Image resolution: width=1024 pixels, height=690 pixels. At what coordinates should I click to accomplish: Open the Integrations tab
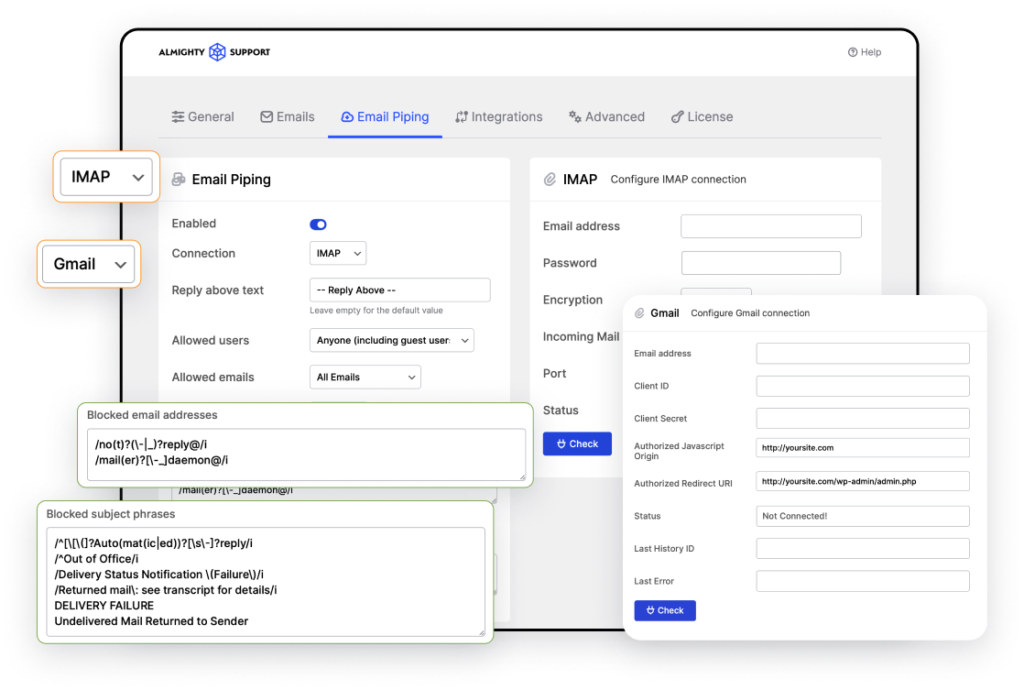click(x=499, y=117)
